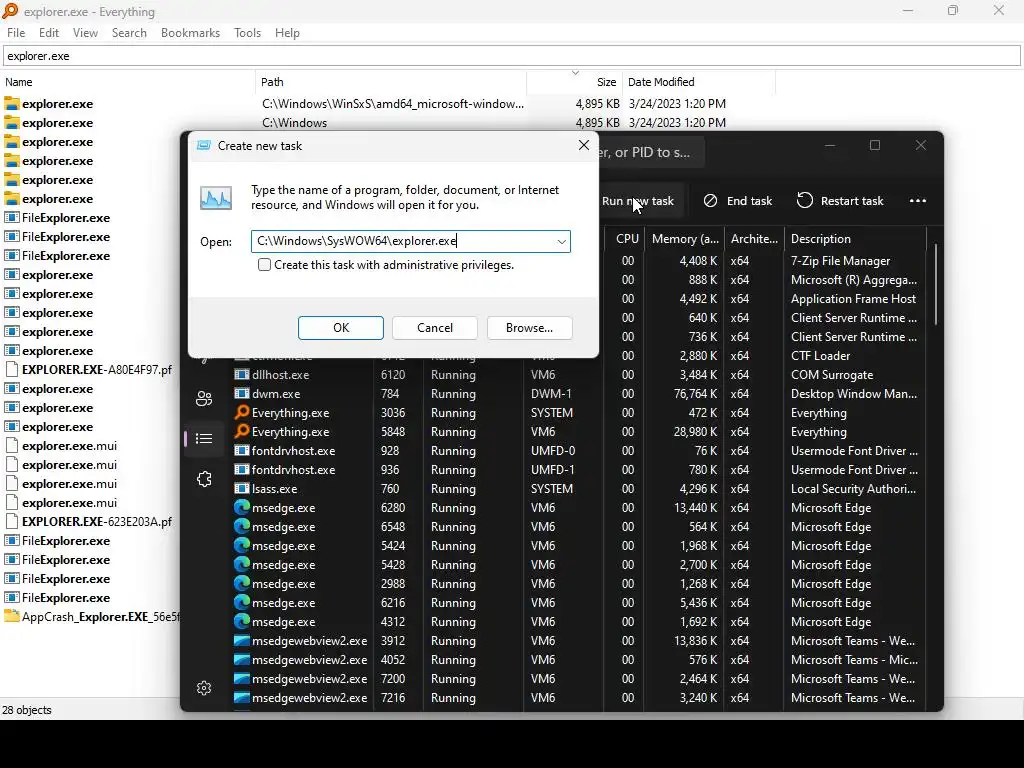Click the icon of msedgewebview2.exe PID 7216
This screenshot has width=1024, height=768.
coord(242,697)
